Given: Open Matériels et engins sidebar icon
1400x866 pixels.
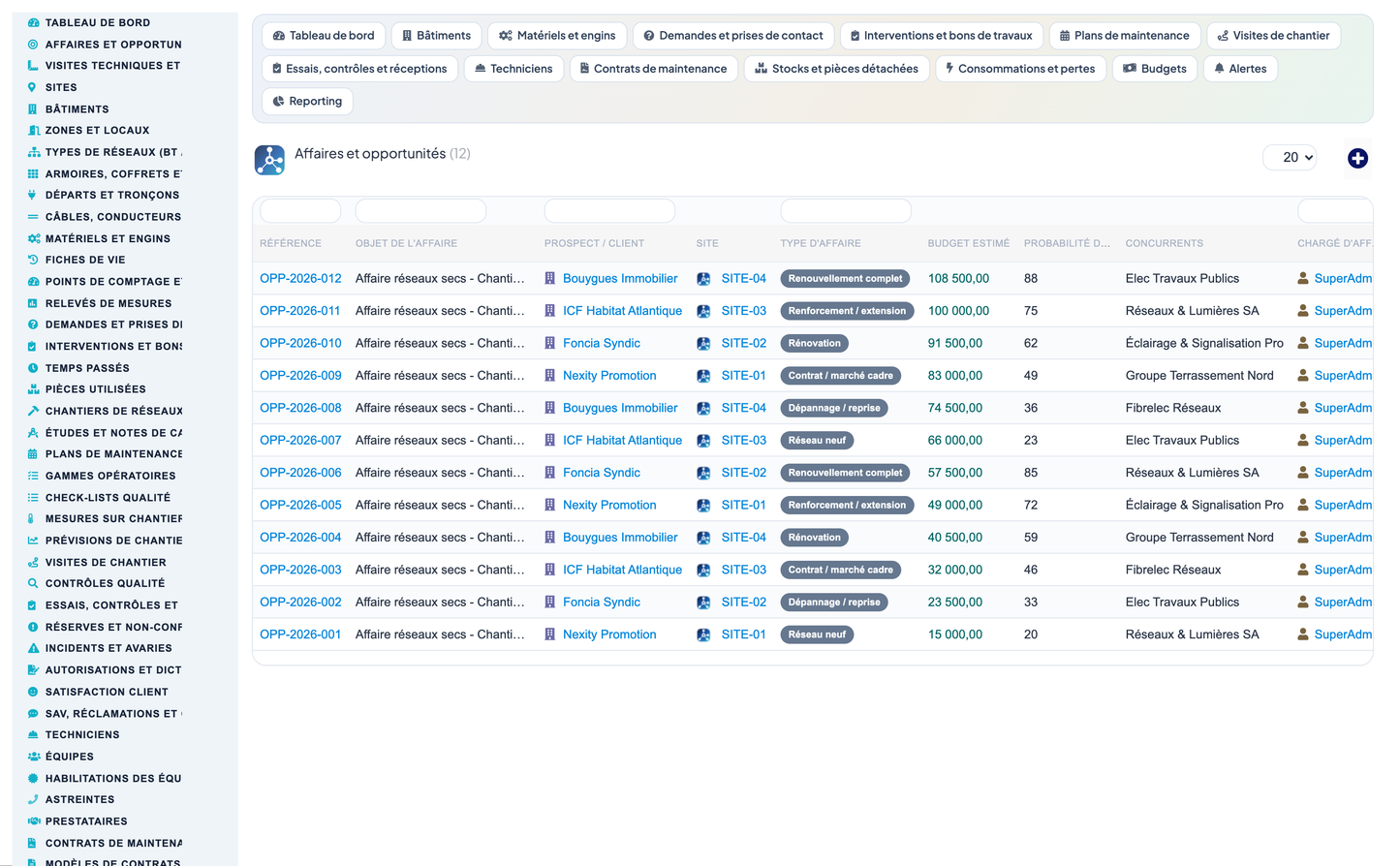Looking at the screenshot, I should [x=33, y=238].
